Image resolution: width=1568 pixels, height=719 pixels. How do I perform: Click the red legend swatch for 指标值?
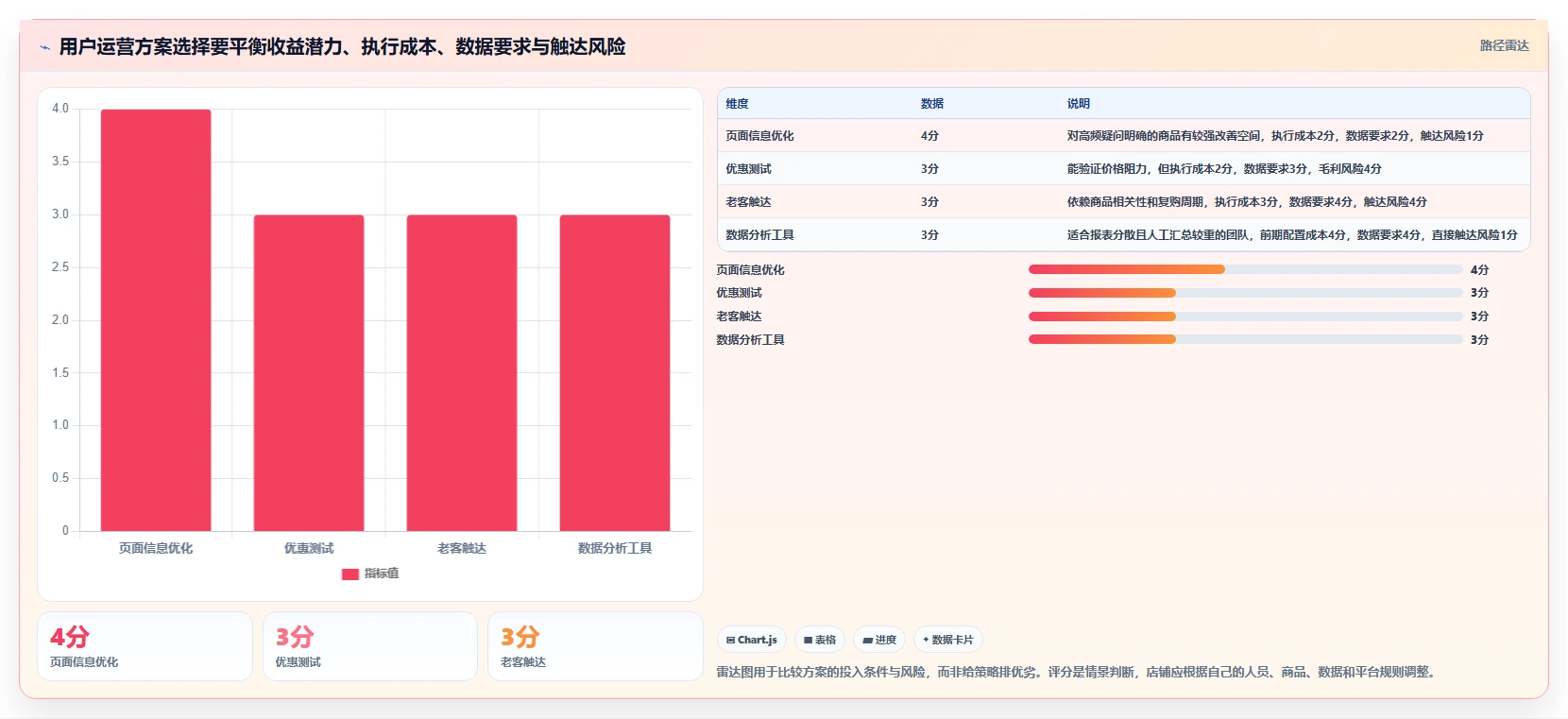[350, 573]
